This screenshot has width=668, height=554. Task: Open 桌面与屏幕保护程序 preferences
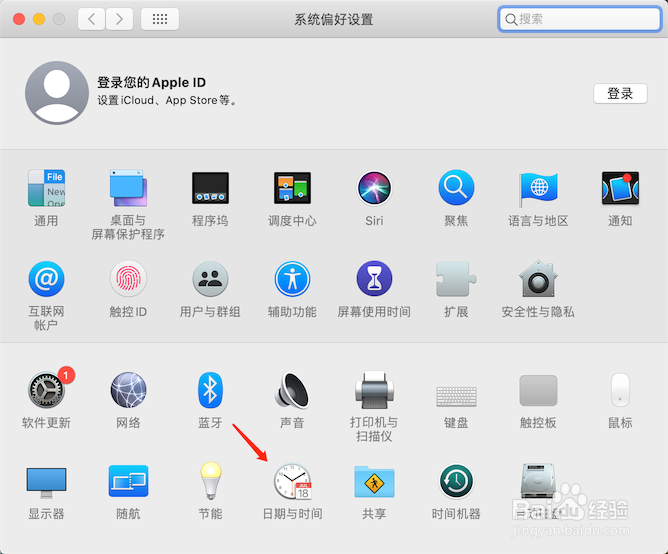click(128, 188)
